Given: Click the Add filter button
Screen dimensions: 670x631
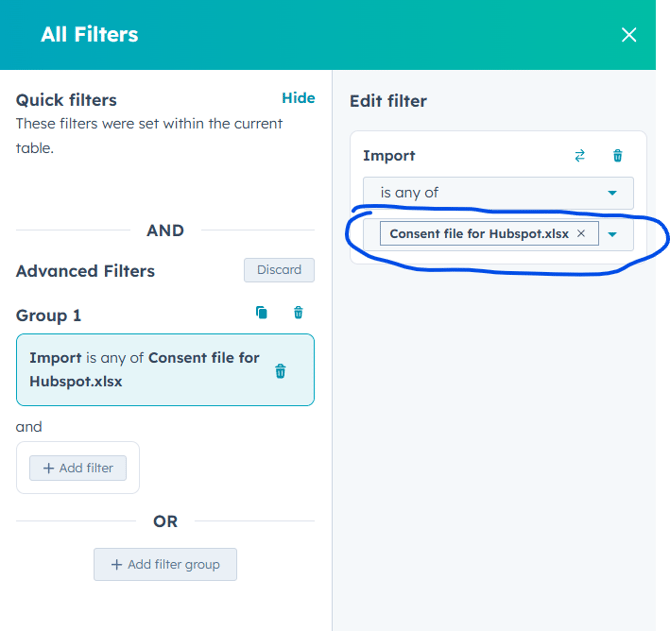Looking at the screenshot, I should pos(78,468).
